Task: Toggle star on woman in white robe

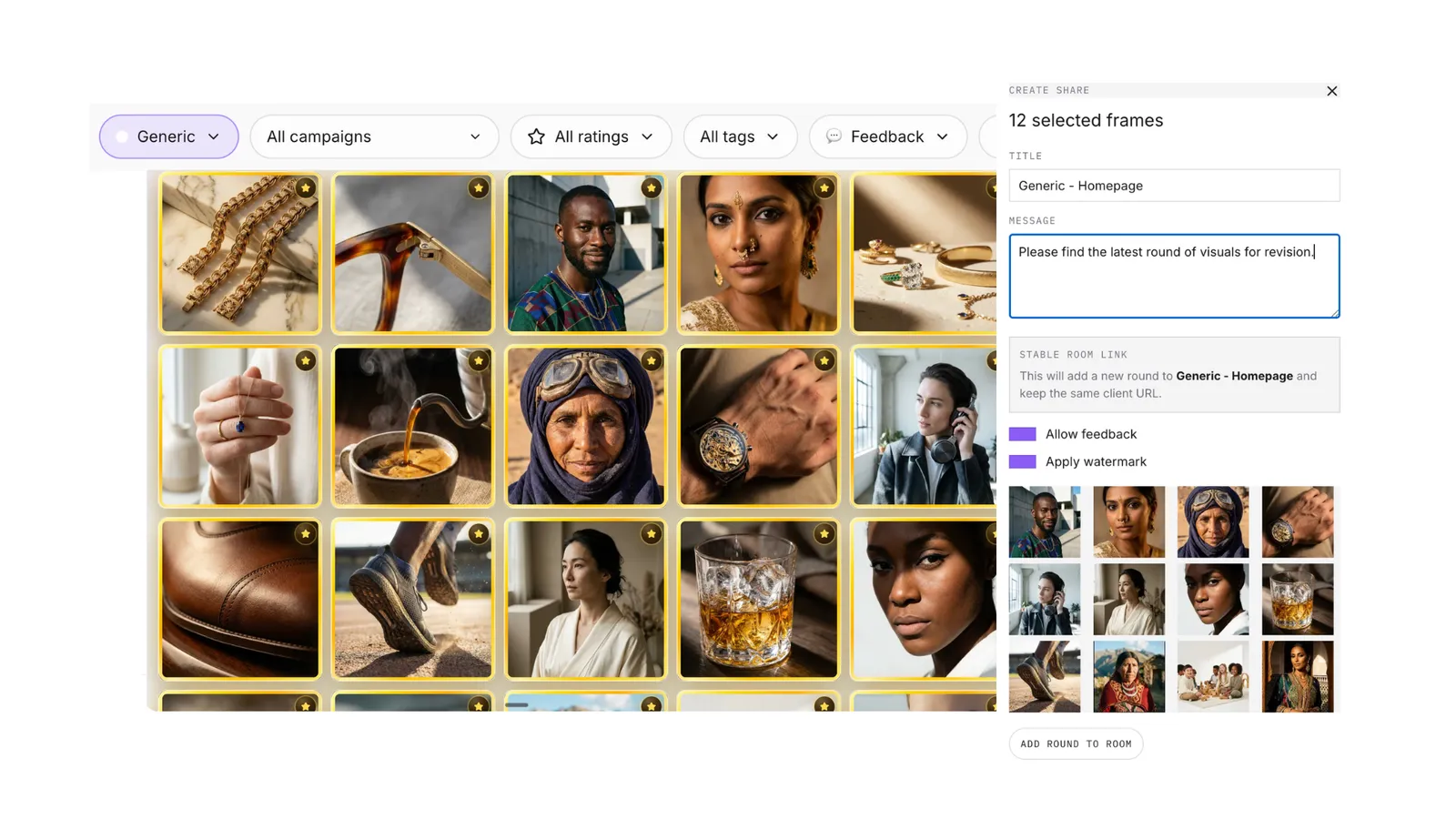Action: tap(652, 533)
